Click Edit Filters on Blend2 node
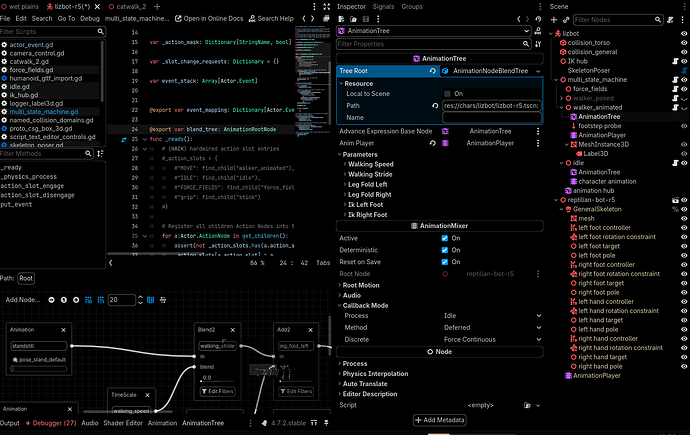This screenshot has height=435, width=690. coord(217,391)
